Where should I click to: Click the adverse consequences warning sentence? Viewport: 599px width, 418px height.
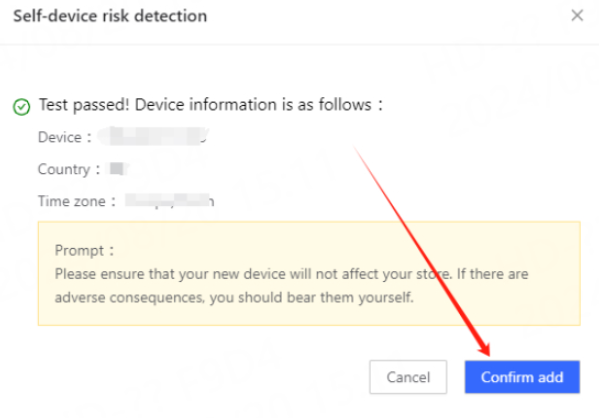[234, 297]
